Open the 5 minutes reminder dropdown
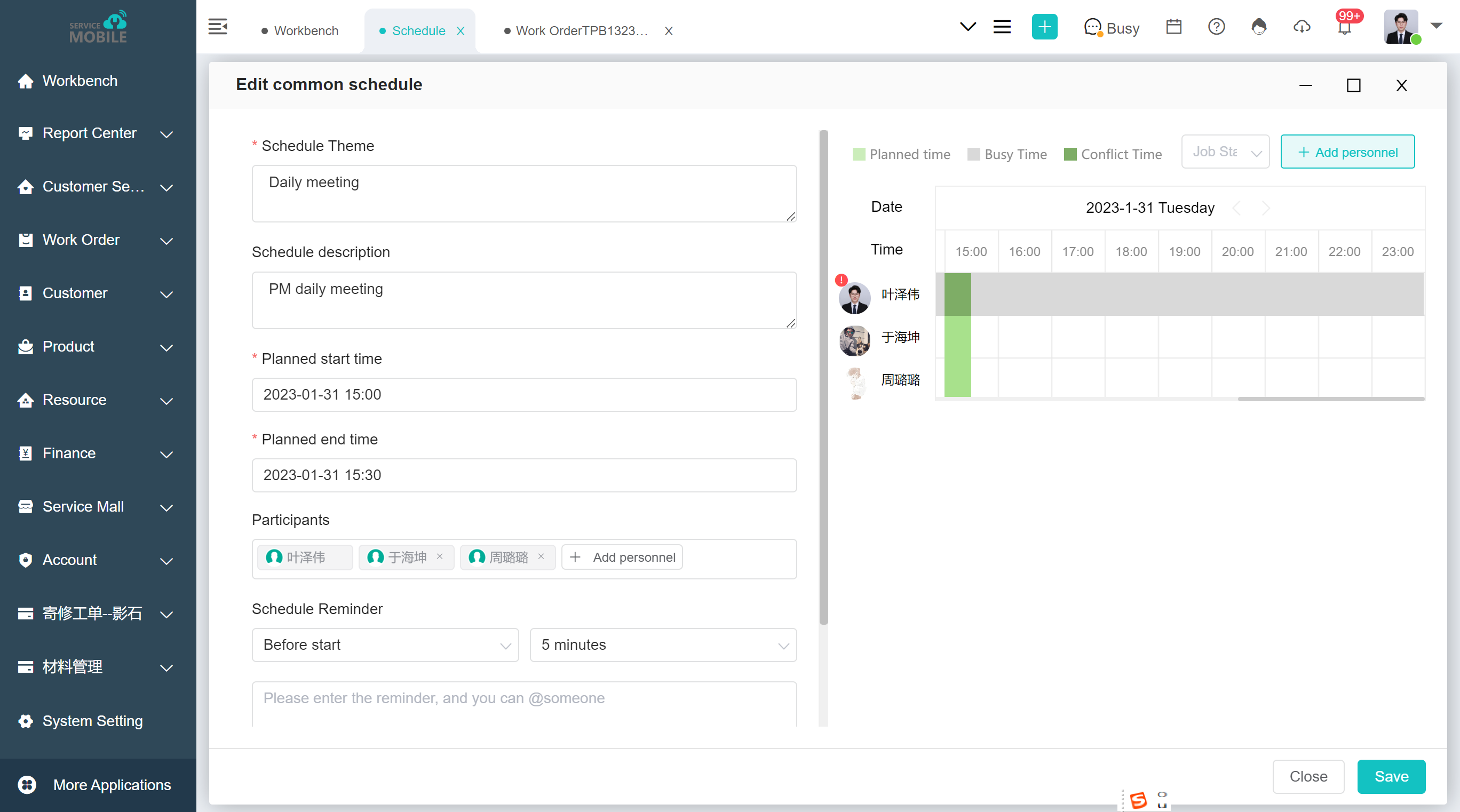 [663, 645]
